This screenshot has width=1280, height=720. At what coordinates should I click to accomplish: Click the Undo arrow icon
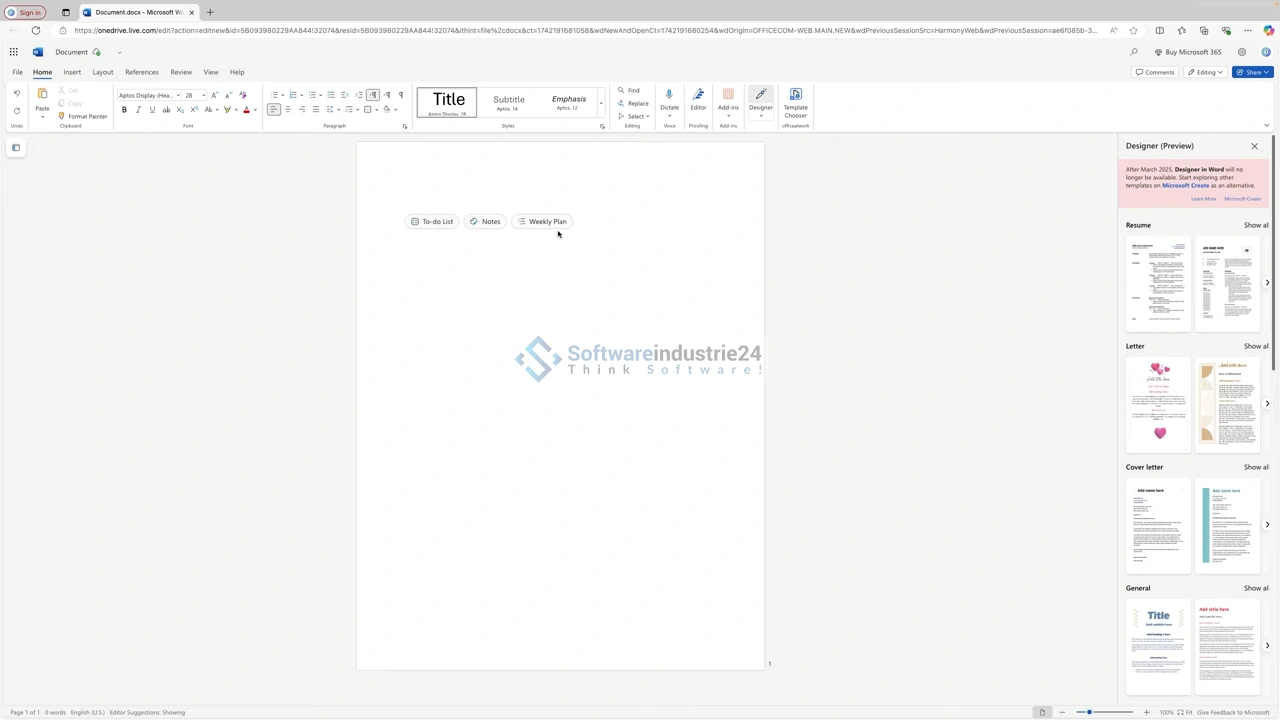(x=17, y=94)
